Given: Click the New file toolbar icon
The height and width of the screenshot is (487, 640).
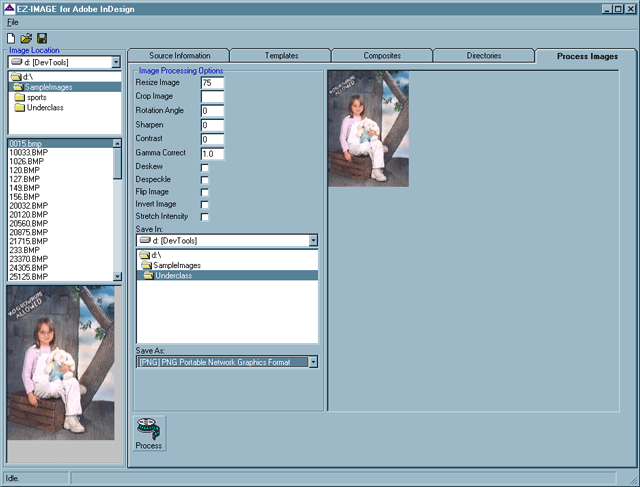Looking at the screenshot, I should (11, 38).
